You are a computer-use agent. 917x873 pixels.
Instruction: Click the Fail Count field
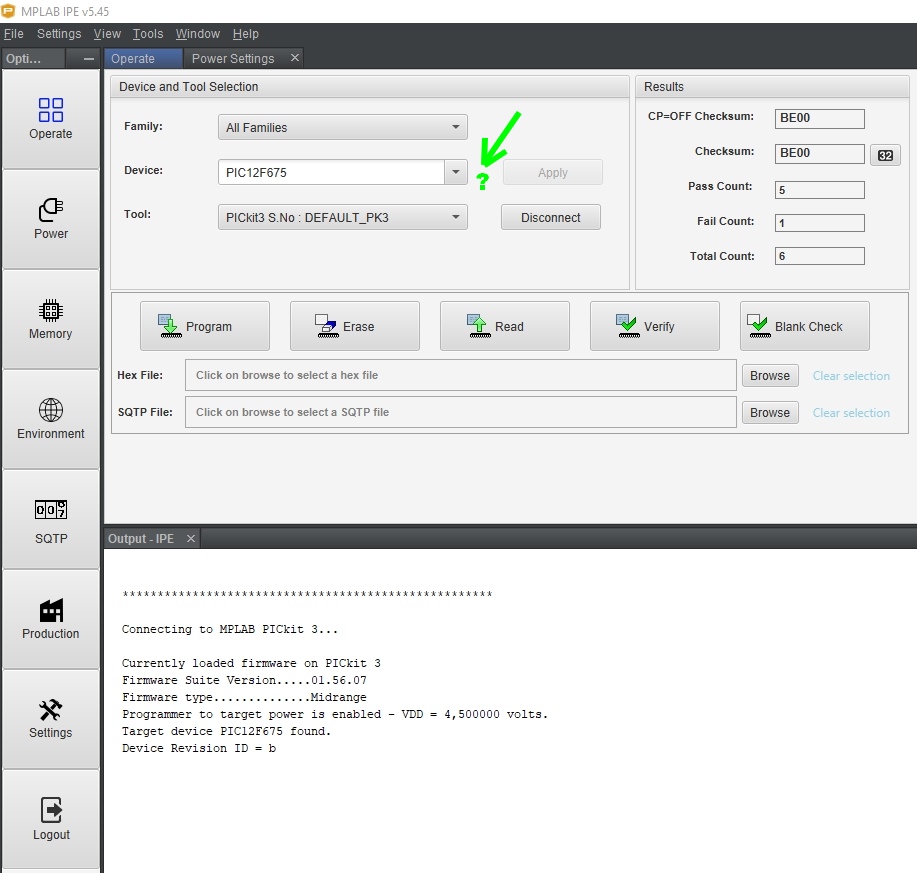coord(819,222)
